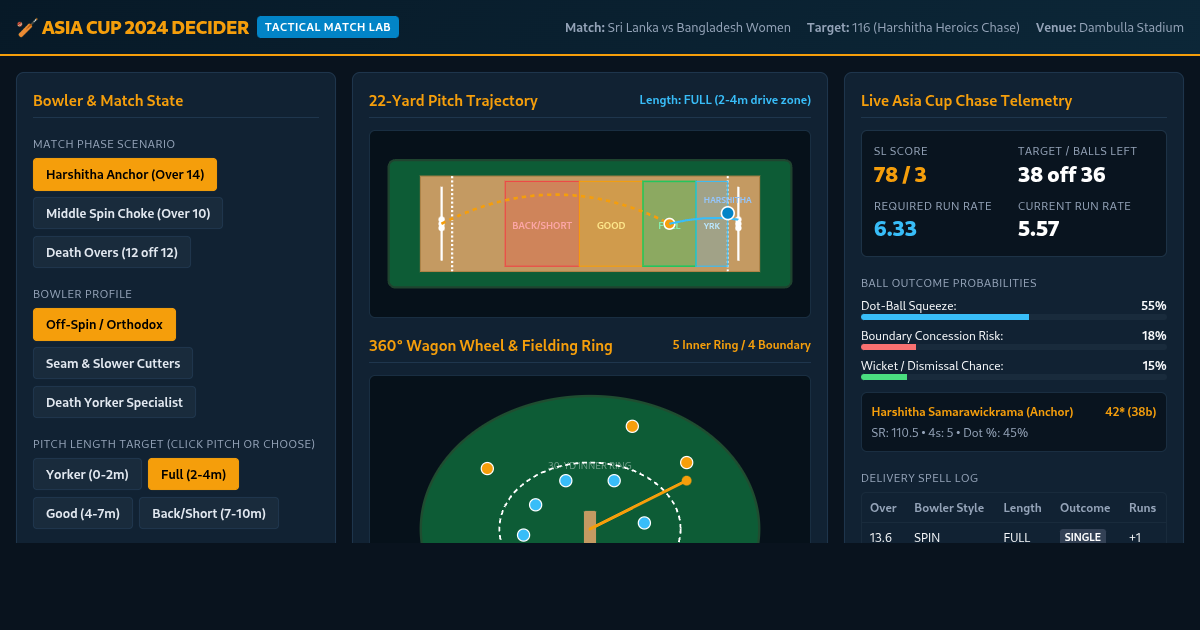Click the GOOD length zone on the pitch

pos(611,224)
